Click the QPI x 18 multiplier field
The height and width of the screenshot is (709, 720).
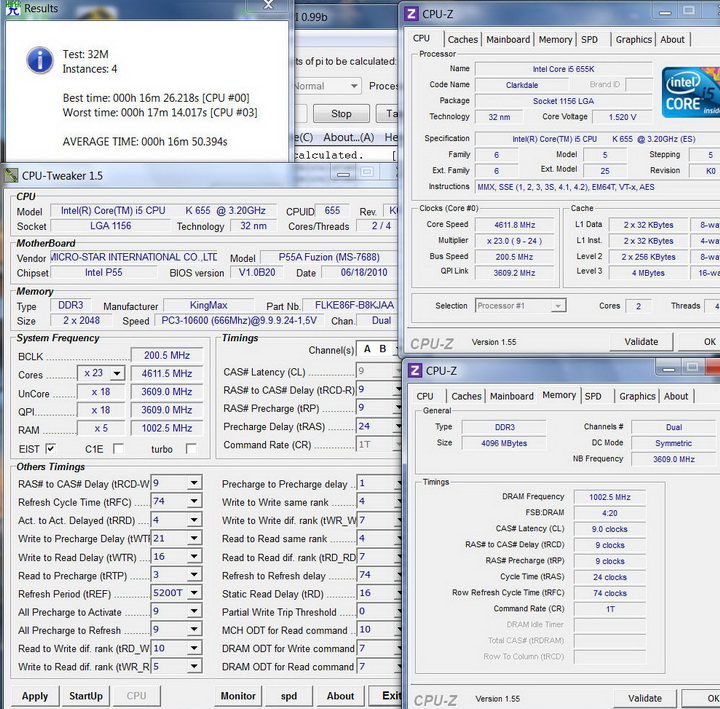click(101, 410)
